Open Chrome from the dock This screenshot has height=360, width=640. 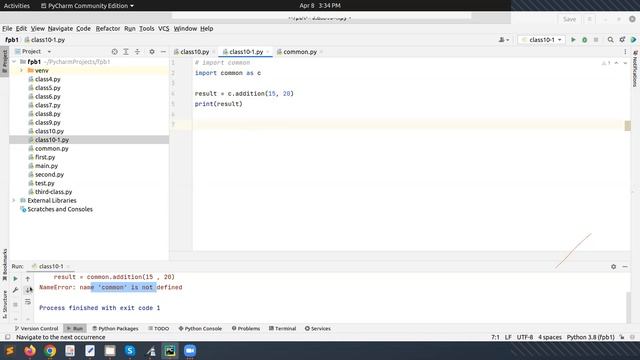pos(50,351)
